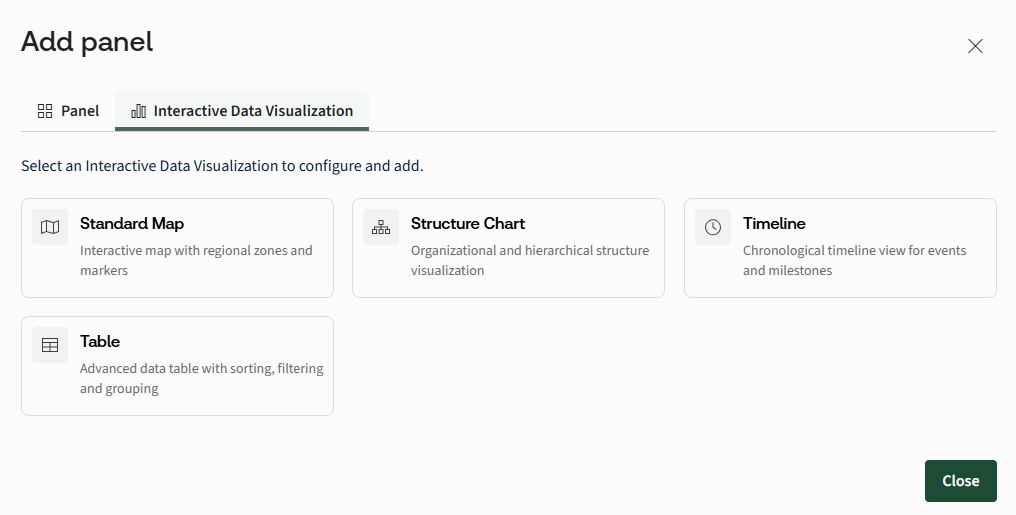The width and height of the screenshot is (1016, 515).
Task: Click the green Close button
Action: pyautogui.click(x=960, y=481)
